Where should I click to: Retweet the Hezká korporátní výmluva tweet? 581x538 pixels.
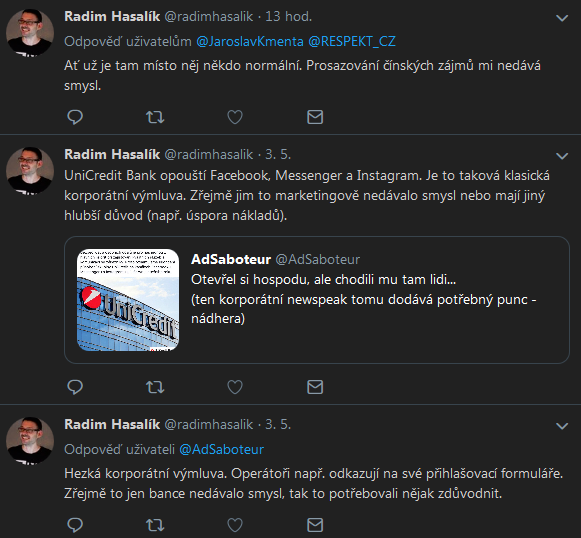pyautogui.click(x=155, y=525)
